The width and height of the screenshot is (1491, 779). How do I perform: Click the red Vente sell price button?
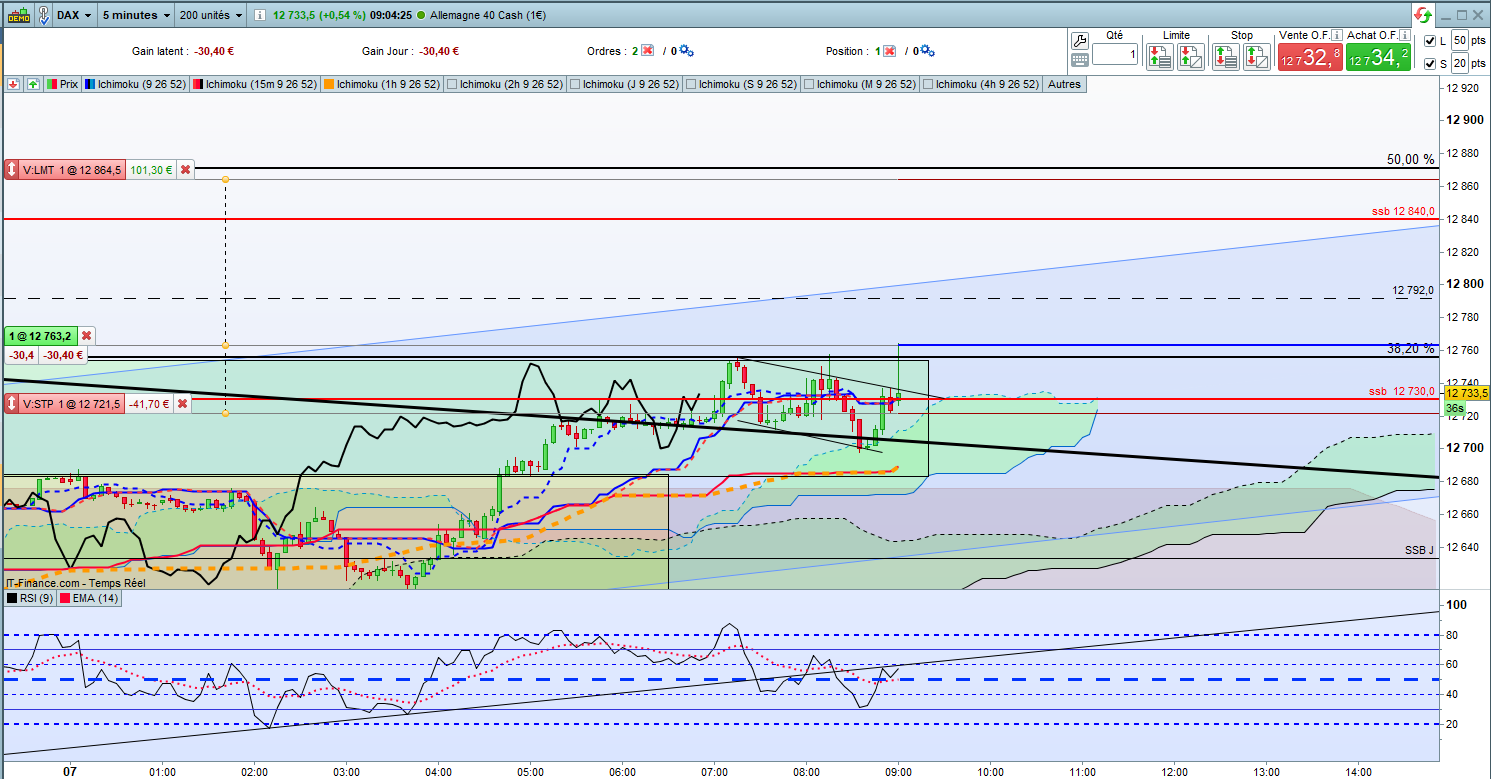point(1310,57)
